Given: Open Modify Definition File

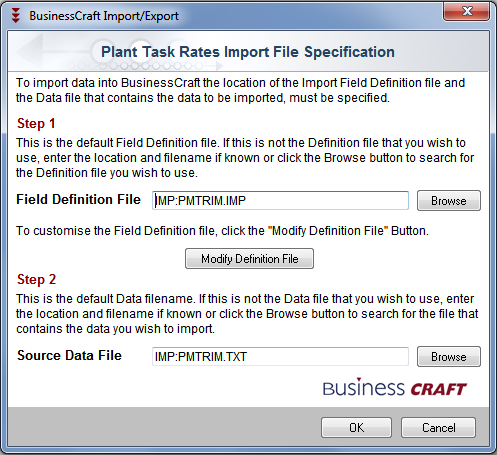Looking at the screenshot, I should [x=249, y=259].
